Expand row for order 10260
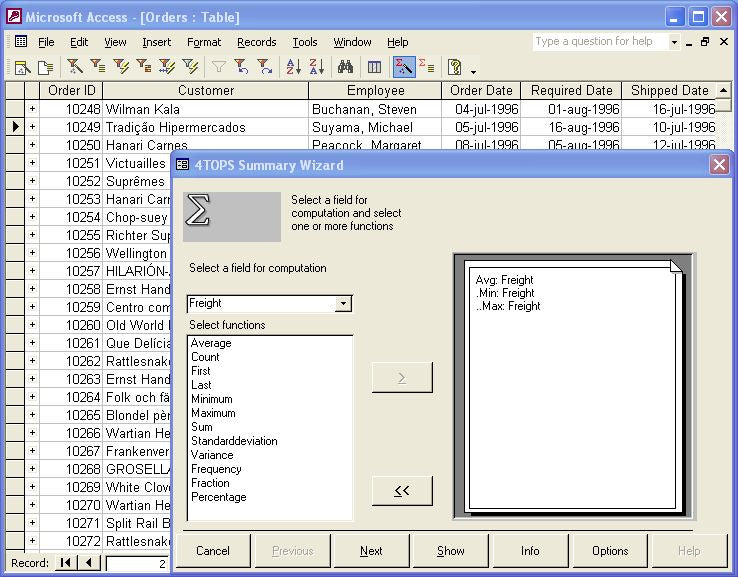738x577 pixels. (x=32, y=325)
